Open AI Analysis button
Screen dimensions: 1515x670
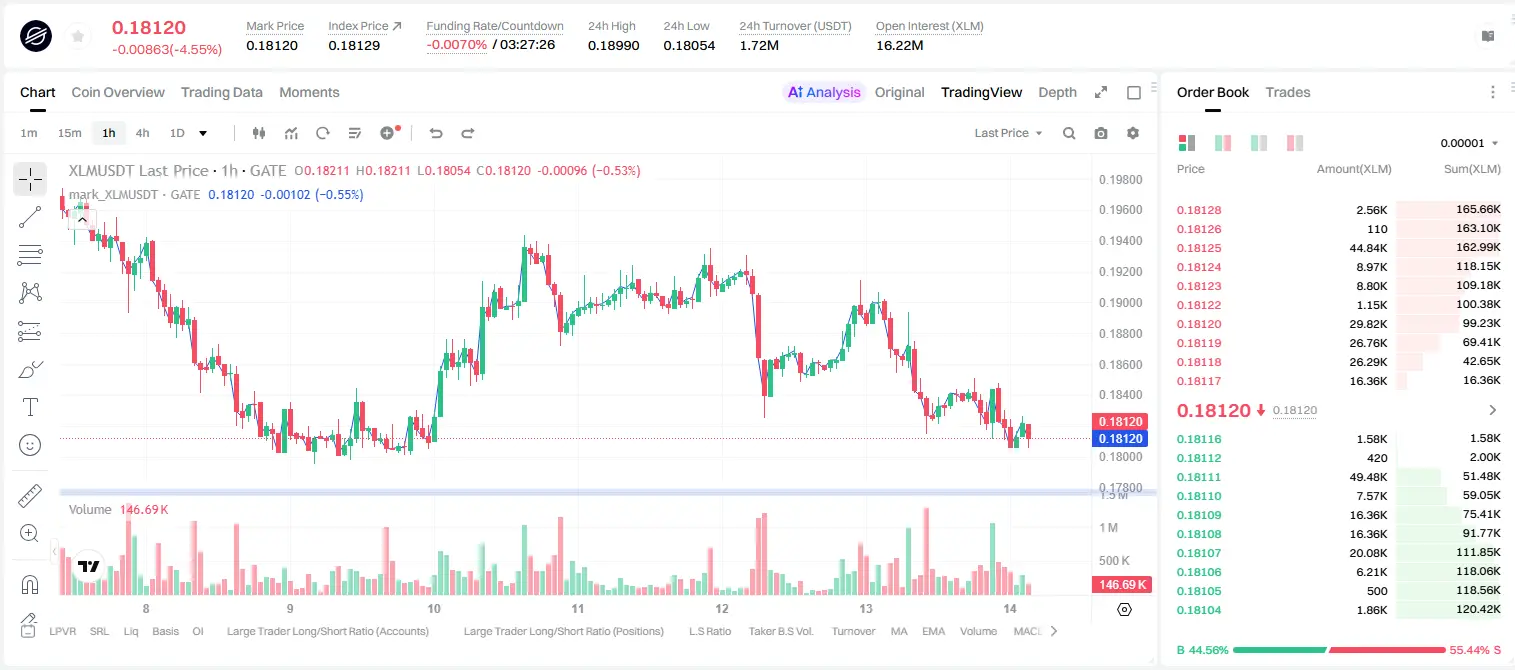click(823, 92)
